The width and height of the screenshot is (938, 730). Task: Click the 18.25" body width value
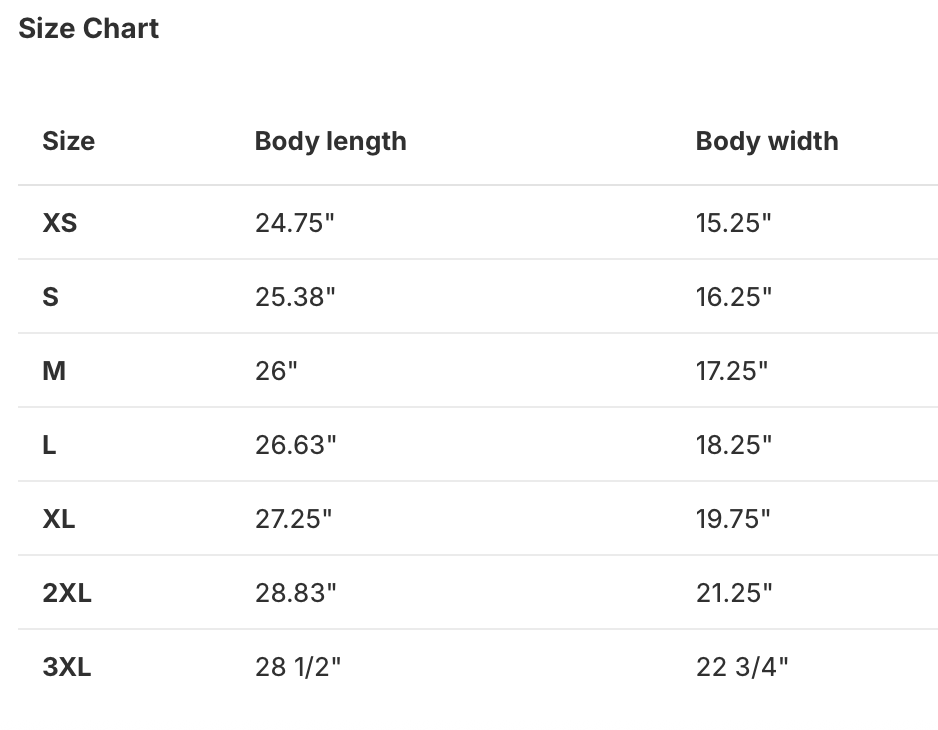733,445
